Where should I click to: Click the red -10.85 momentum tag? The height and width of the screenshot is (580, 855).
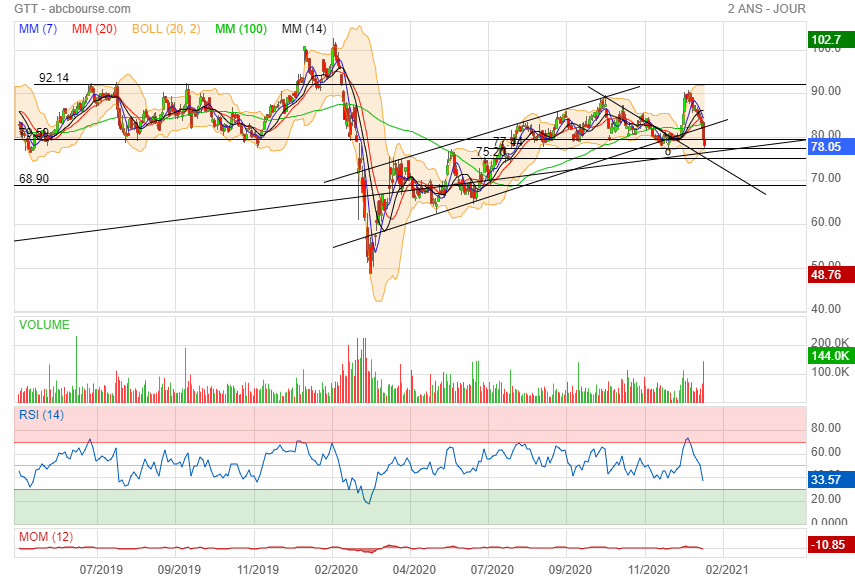[831, 545]
